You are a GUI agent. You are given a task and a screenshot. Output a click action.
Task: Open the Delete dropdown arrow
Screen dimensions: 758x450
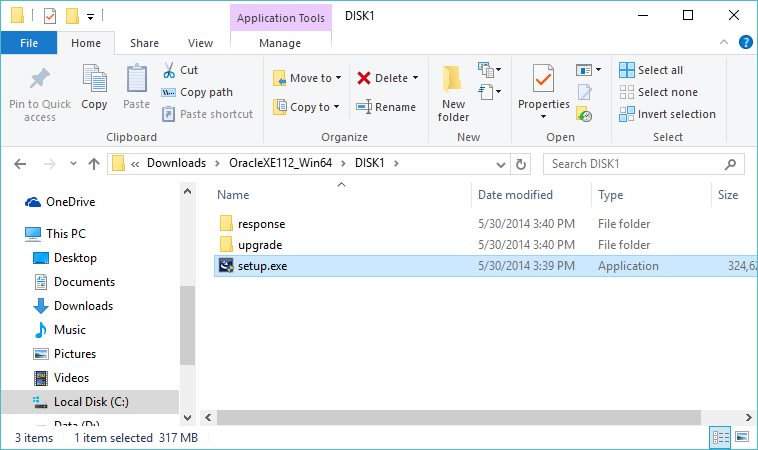415,78
